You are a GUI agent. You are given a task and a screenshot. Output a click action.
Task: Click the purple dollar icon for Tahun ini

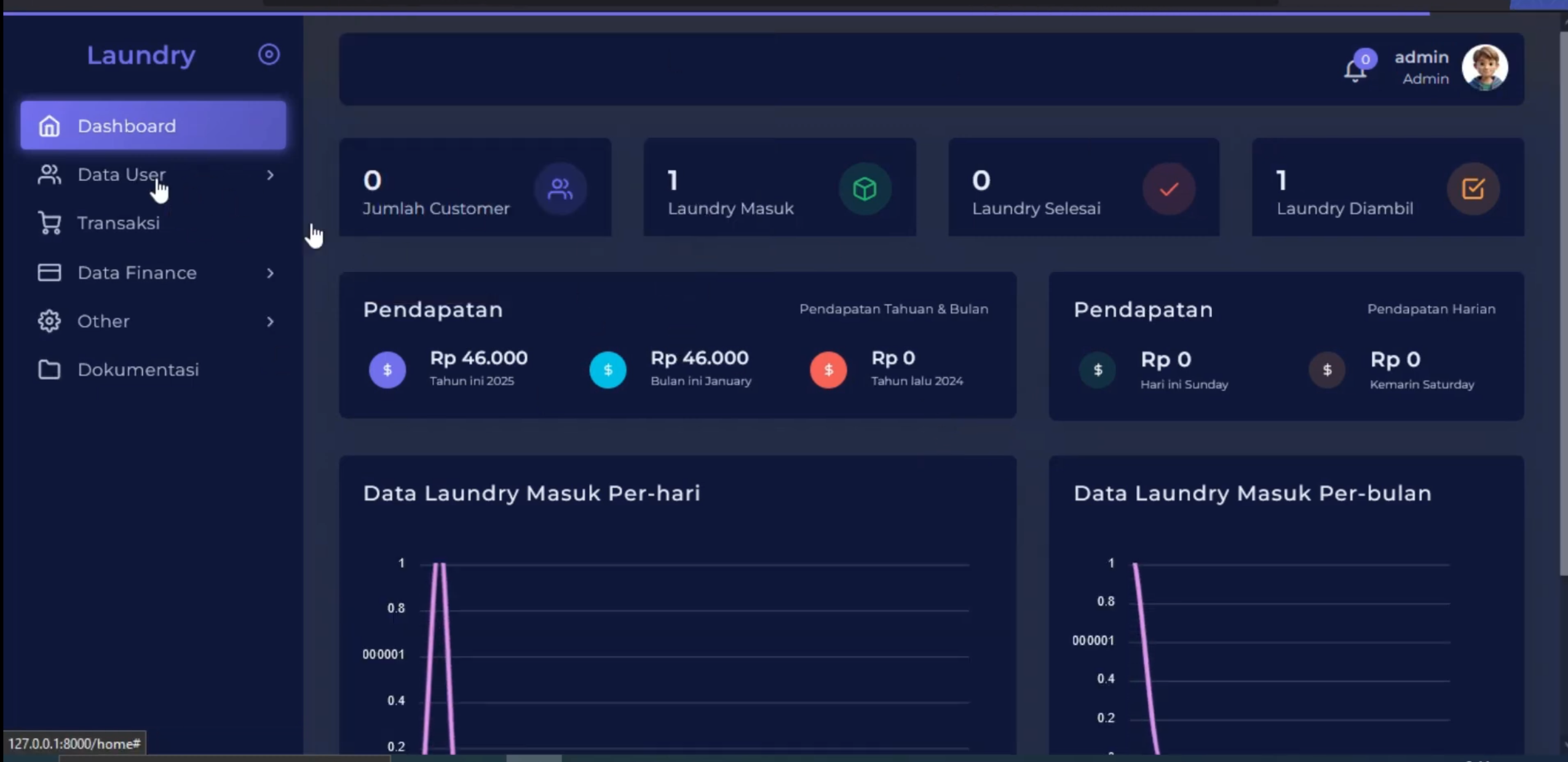(387, 370)
